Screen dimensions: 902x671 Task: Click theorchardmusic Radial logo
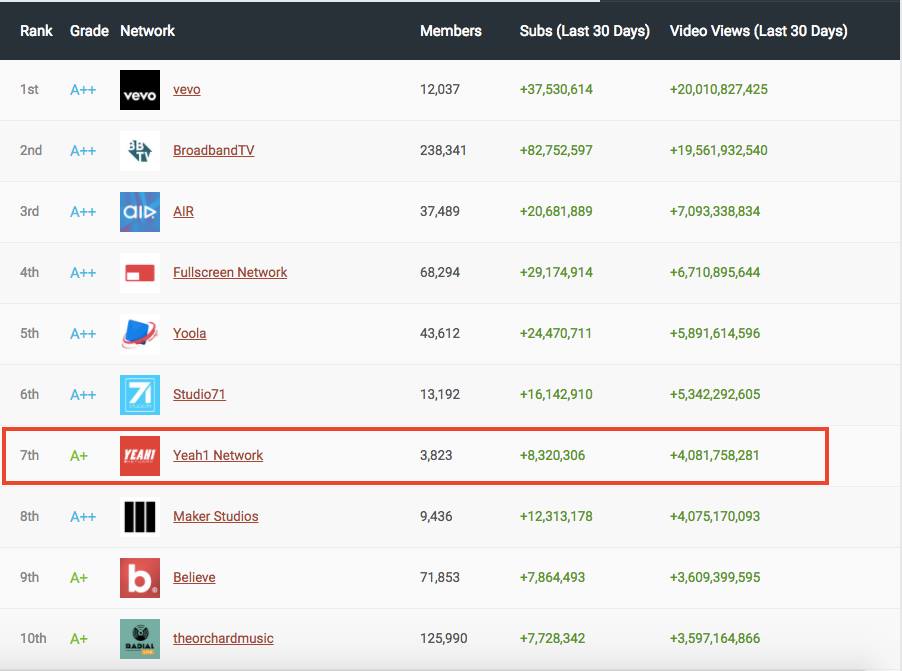coord(139,639)
